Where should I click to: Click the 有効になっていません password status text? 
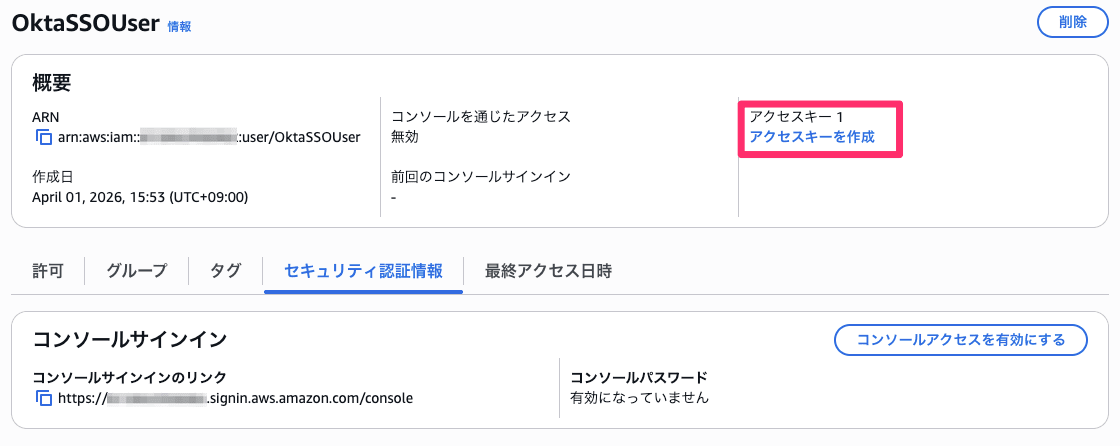pos(639,398)
